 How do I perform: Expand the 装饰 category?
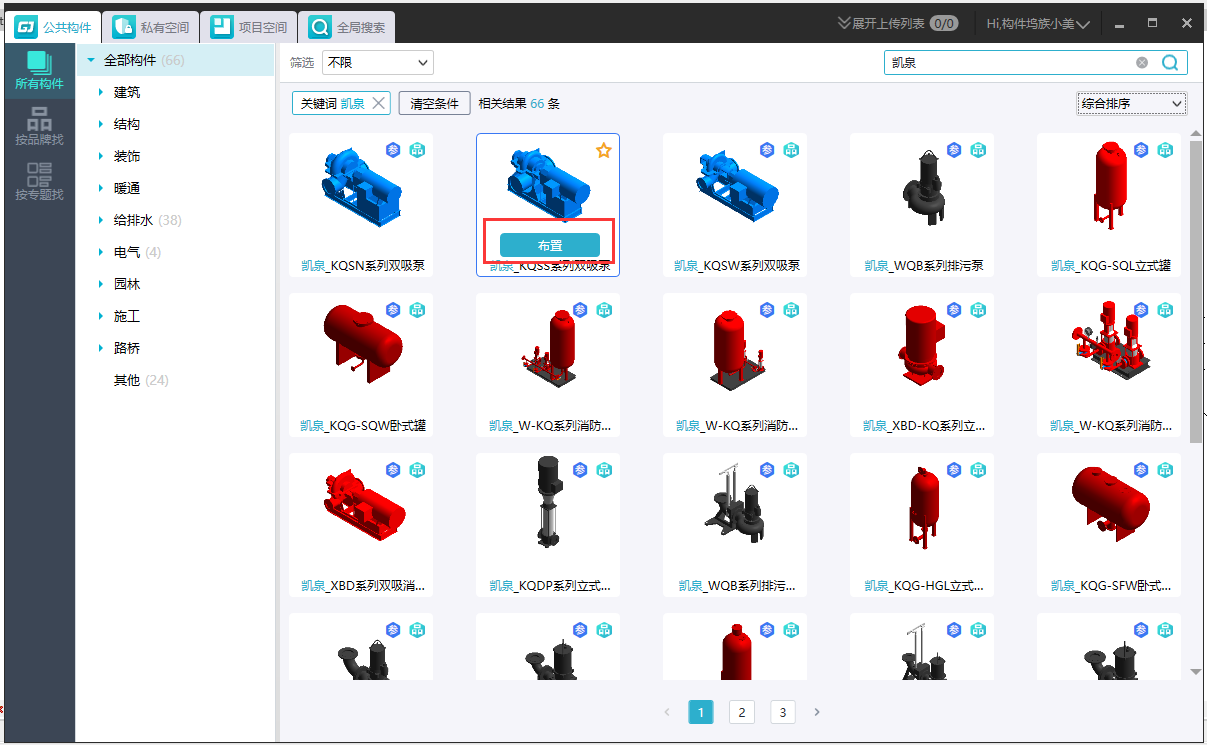[101, 156]
